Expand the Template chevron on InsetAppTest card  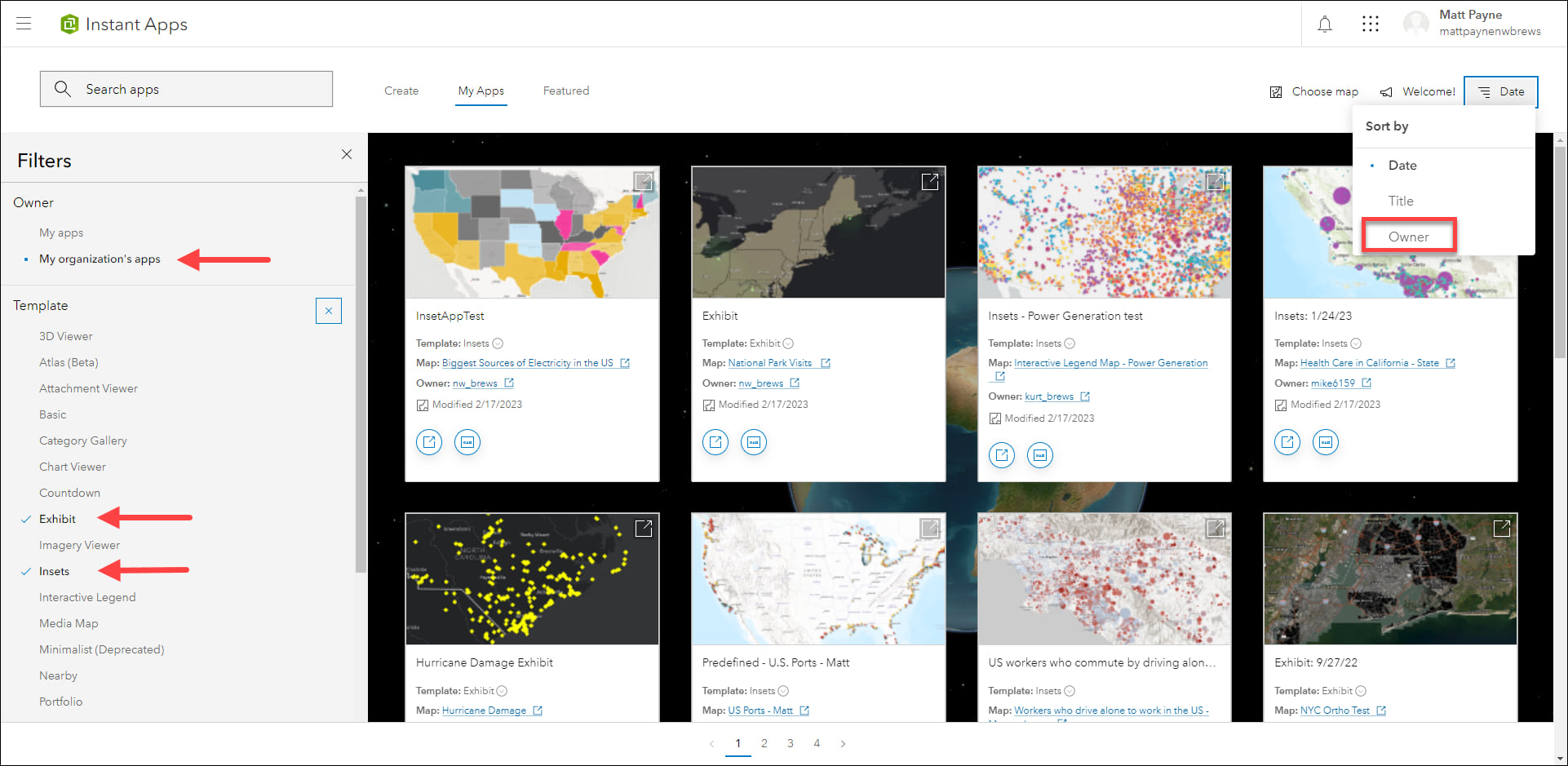point(498,343)
